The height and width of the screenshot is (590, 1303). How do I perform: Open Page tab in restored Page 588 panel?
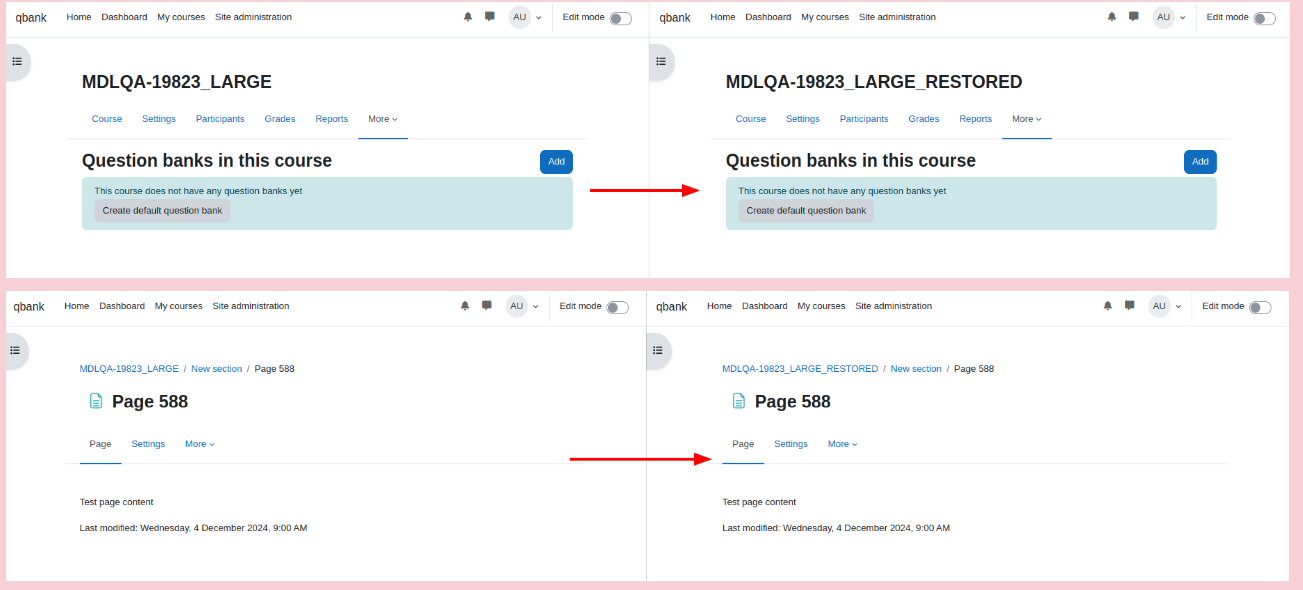click(x=743, y=444)
